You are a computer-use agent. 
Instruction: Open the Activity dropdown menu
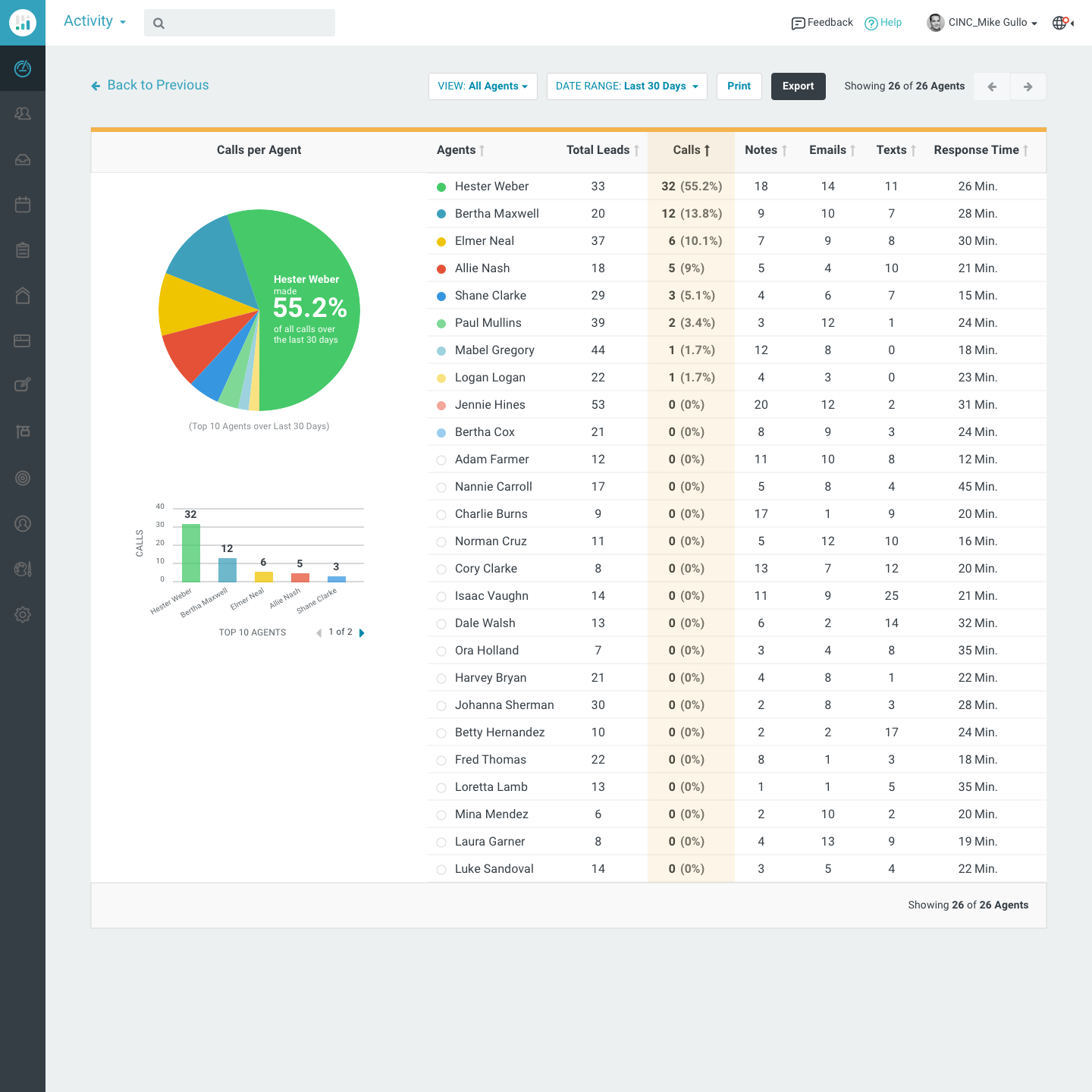[95, 21]
